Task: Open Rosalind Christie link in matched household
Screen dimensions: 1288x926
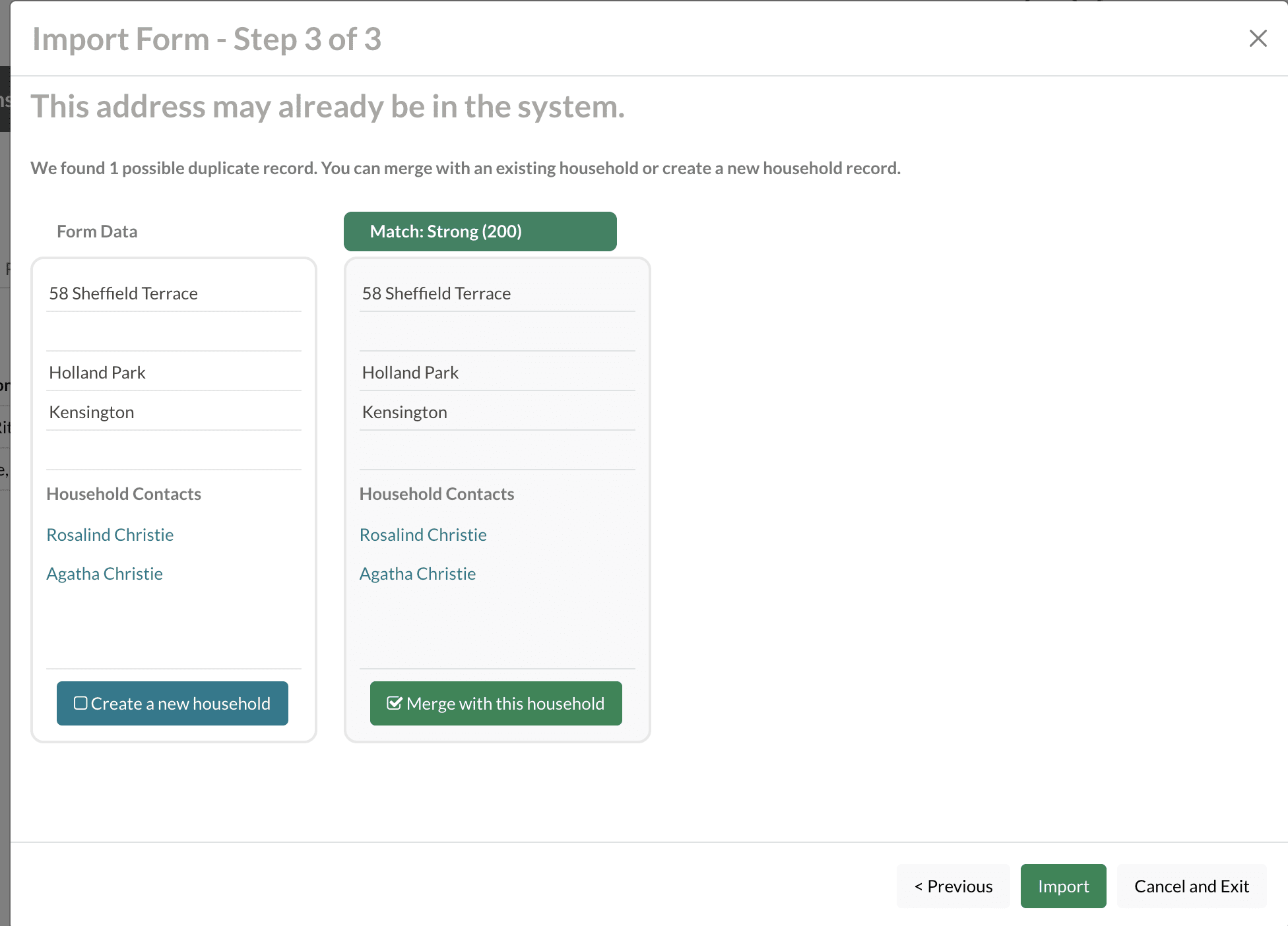Action: (423, 535)
